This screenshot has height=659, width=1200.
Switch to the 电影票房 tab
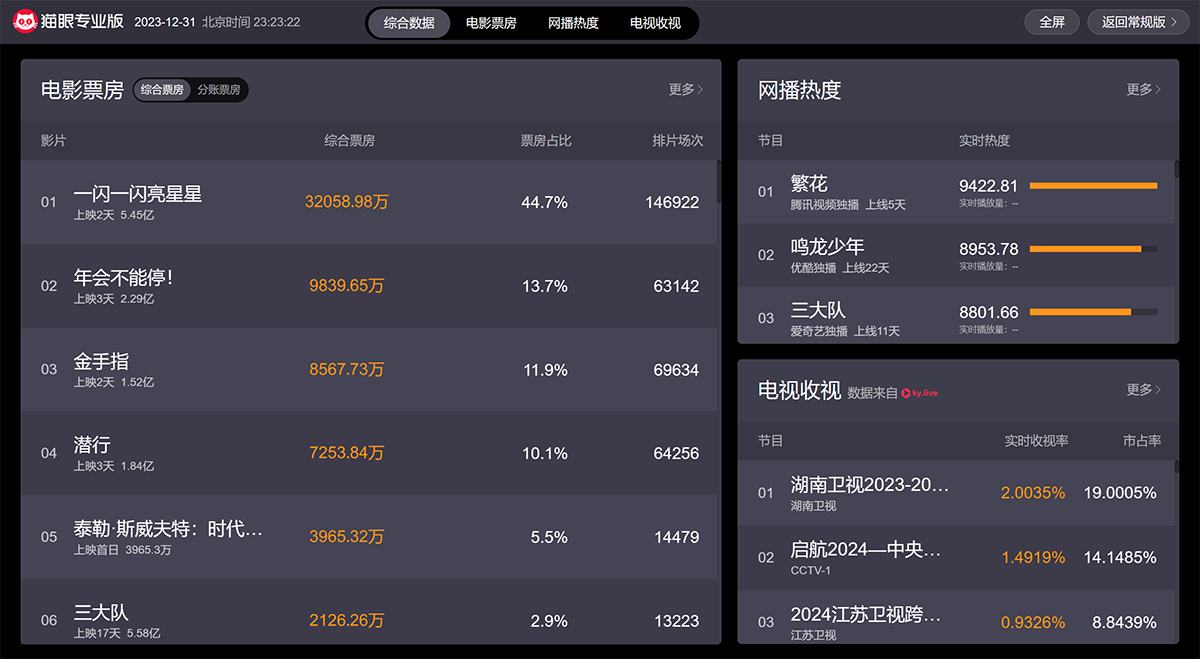coord(491,23)
